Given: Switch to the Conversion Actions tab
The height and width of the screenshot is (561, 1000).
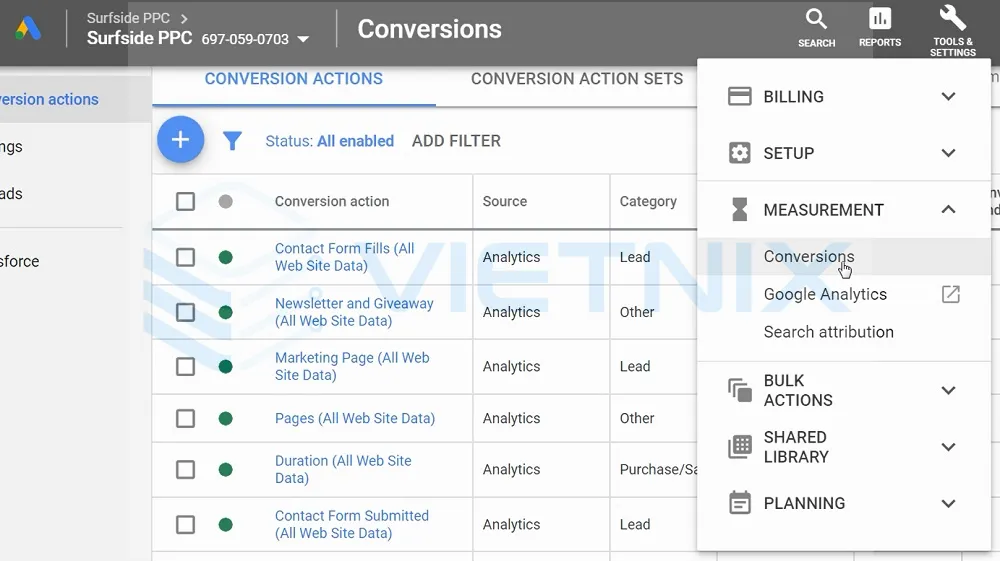Looking at the screenshot, I should click(293, 79).
